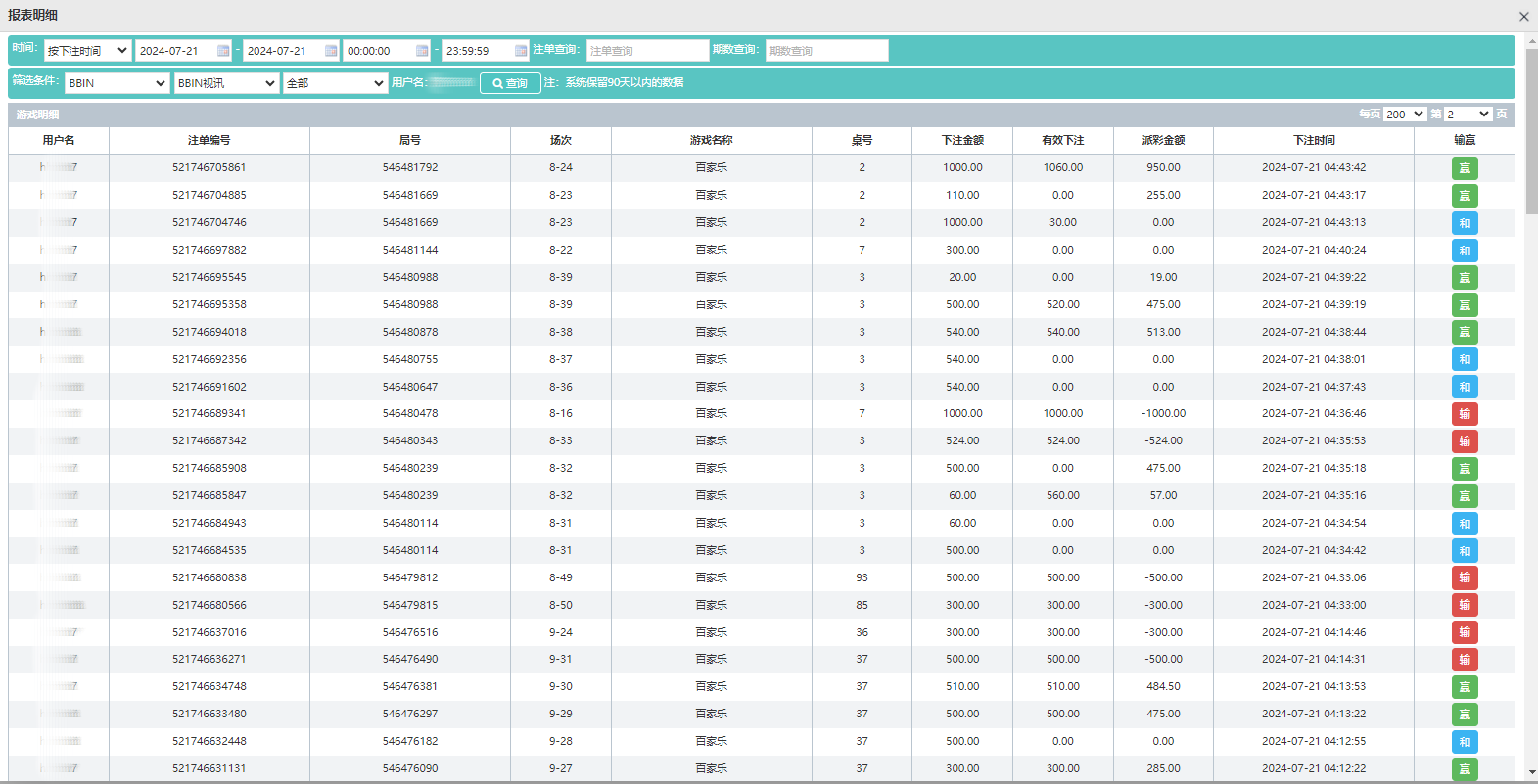Screen dimensions: 1538x784
Task: Open the BBIN platform dropdown
Action: pyautogui.click(x=117, y=83)
